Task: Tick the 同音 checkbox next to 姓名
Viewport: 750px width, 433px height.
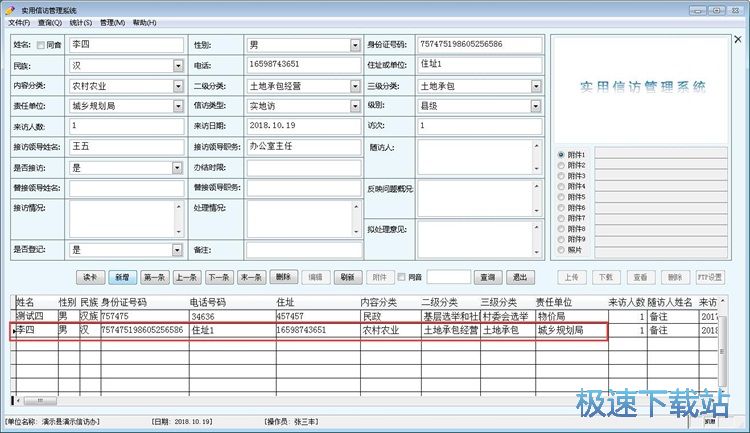Action: pyautogui.click(x=41, y=45)
